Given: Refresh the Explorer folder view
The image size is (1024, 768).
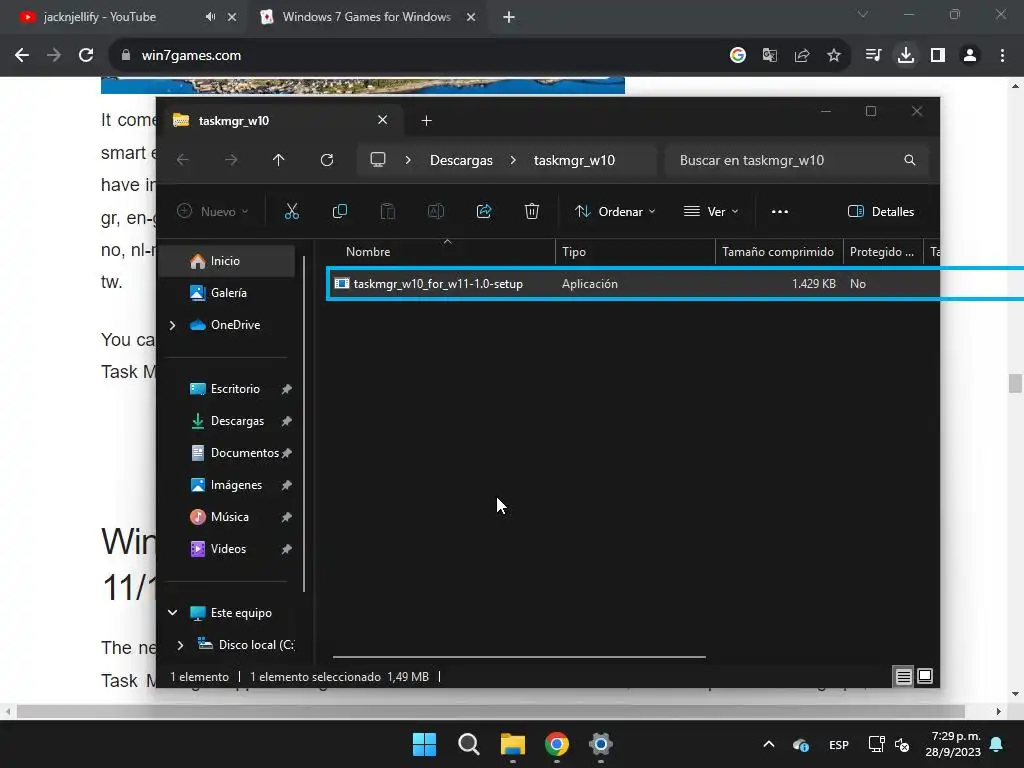Looking at the screenshot, I should 327,160.
